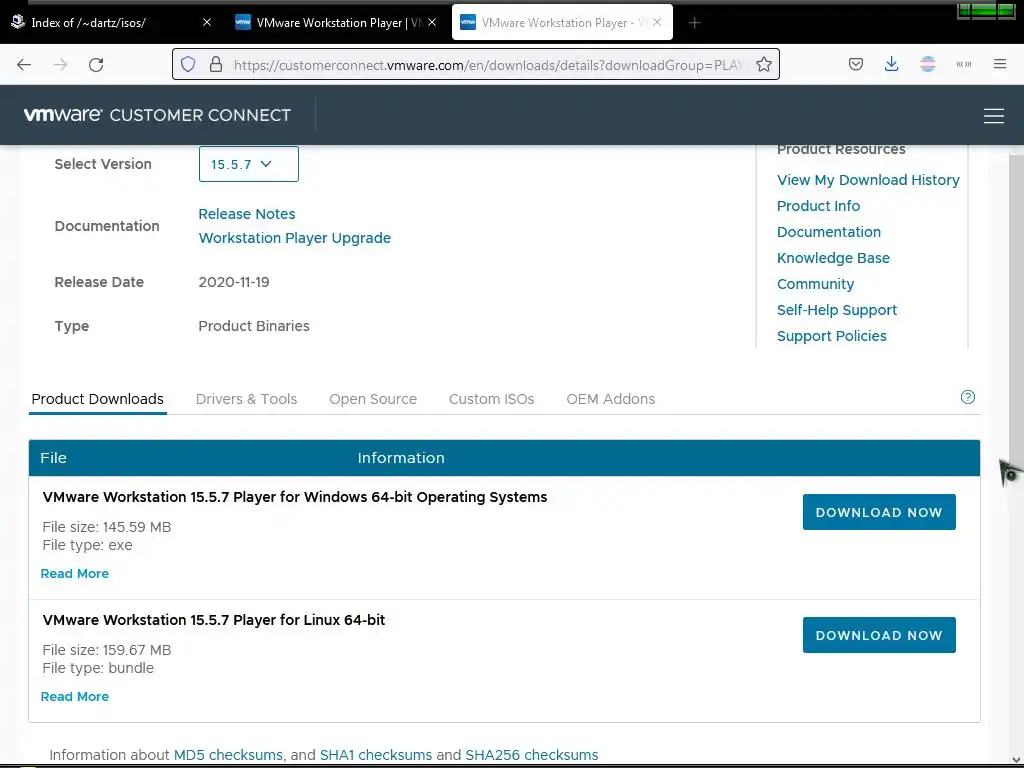Open the Firefox application hamburger menu

coord(1000,64)
